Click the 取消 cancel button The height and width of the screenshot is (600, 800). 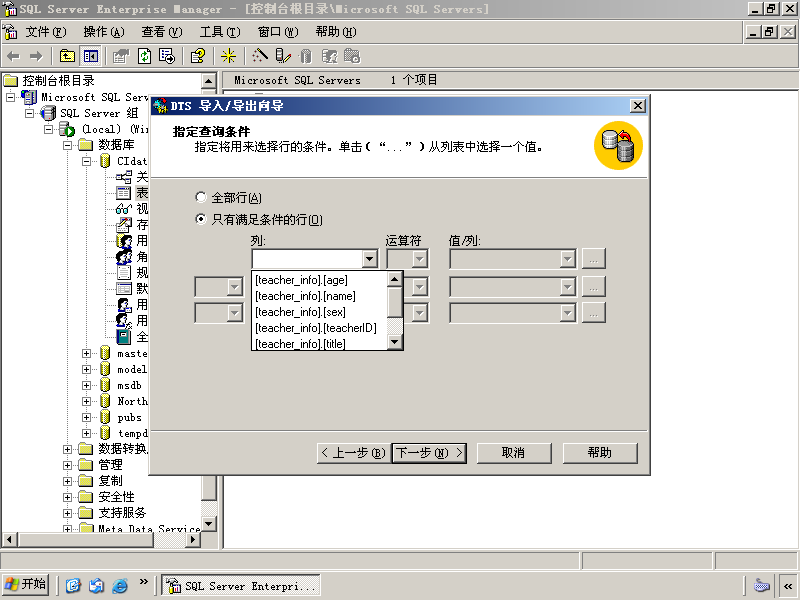(x=514, y=453)
